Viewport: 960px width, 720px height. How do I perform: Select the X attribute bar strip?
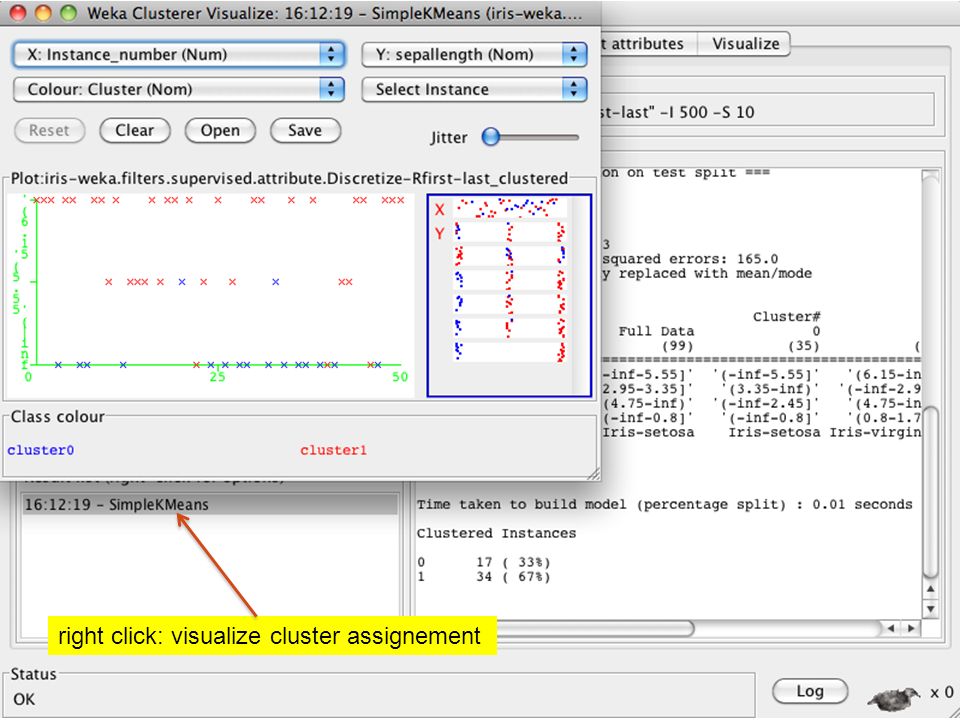tap(509, 208)
